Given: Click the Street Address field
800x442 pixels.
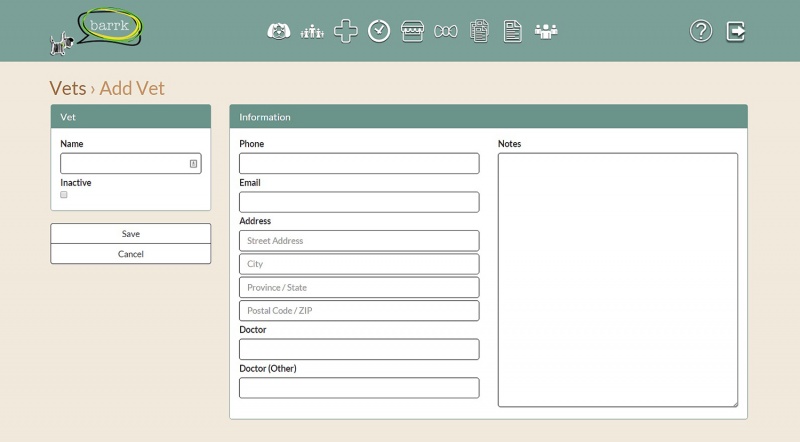Looking at the screenshot, I should [359, 241].
